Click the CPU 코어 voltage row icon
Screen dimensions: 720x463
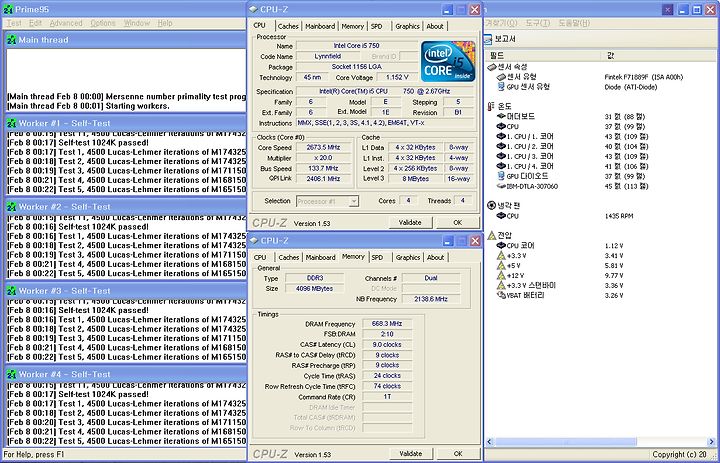(501, 246)
